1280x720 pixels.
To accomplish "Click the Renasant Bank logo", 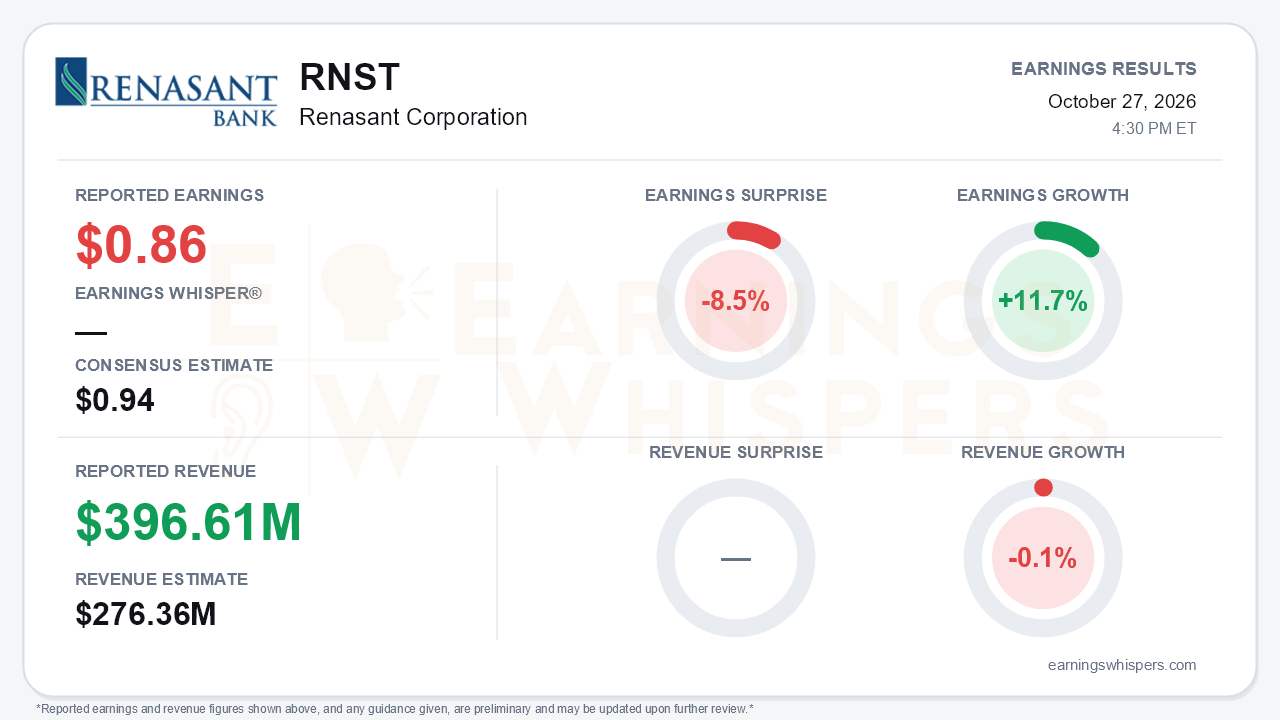I will 166,92.
